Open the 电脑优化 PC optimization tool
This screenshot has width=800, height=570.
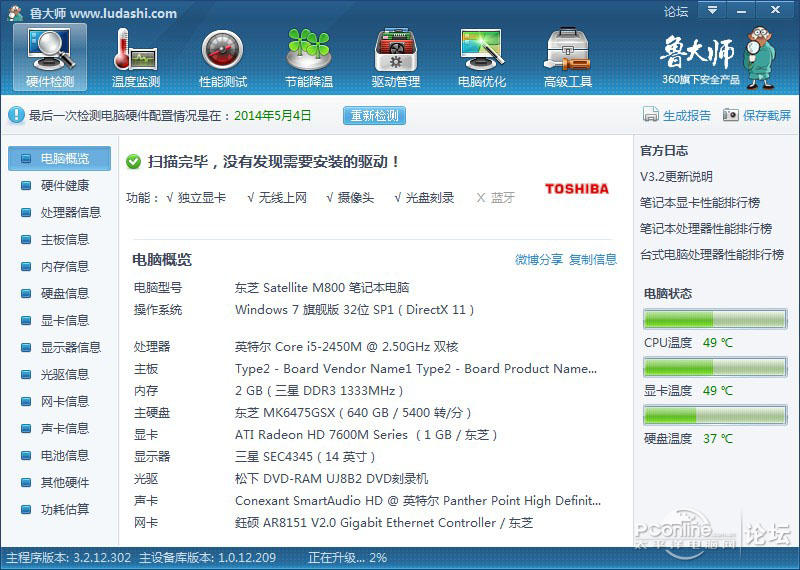[482, 58]
